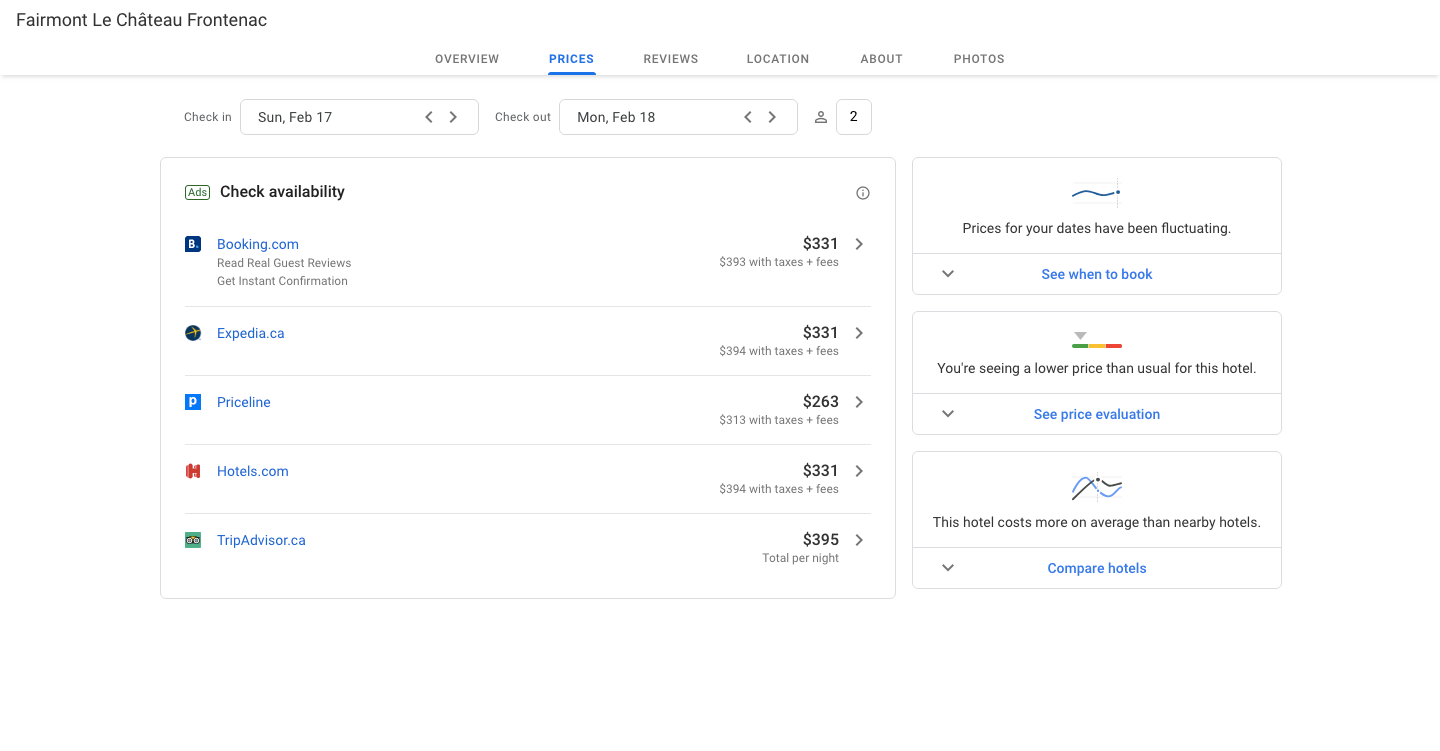The height and width of the screenshot is (751, 1440).
Task: Click the Expedia.ca logo icon
Action: [193, 333]
